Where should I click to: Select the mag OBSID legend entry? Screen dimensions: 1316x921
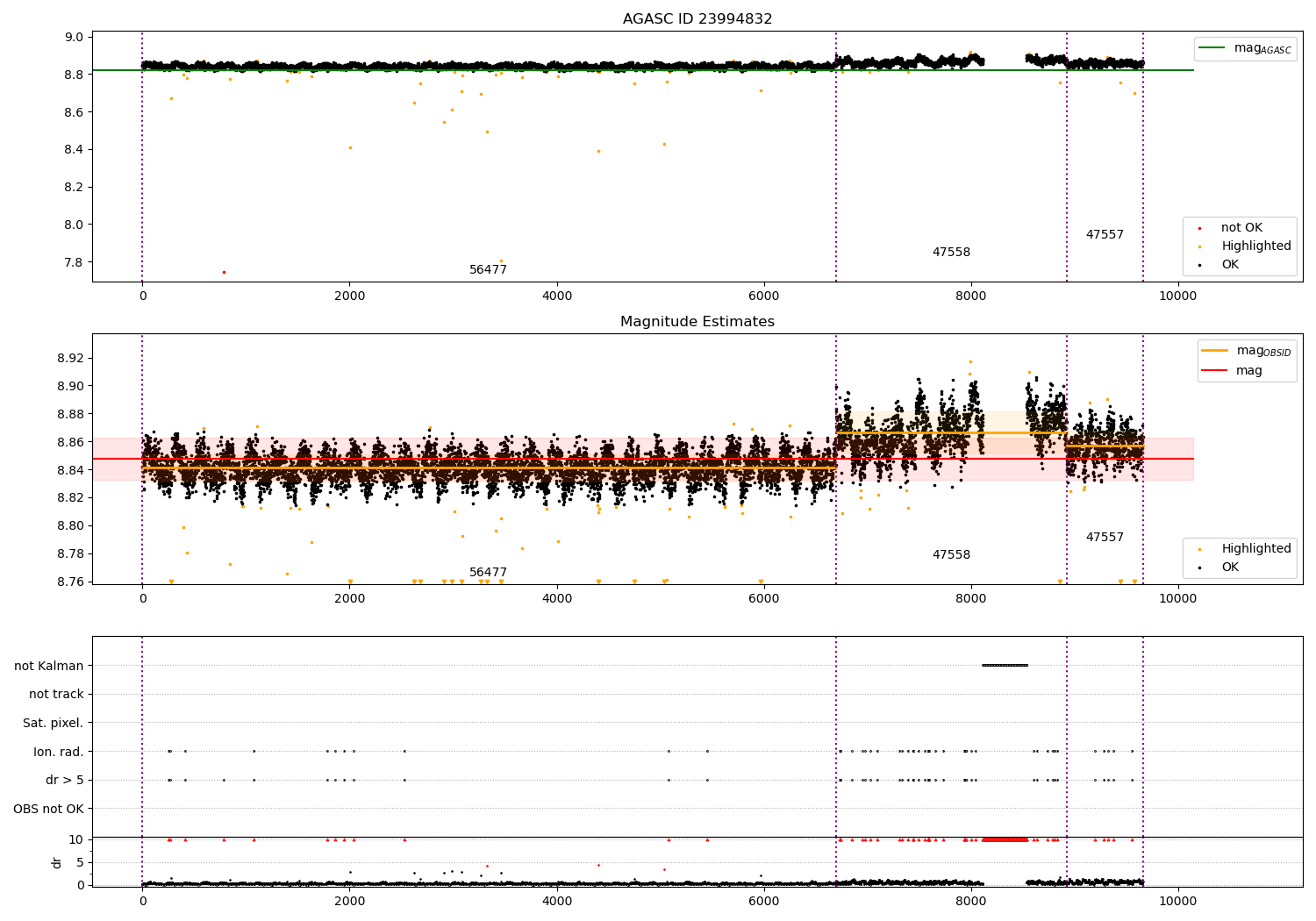pos(1247,351)
